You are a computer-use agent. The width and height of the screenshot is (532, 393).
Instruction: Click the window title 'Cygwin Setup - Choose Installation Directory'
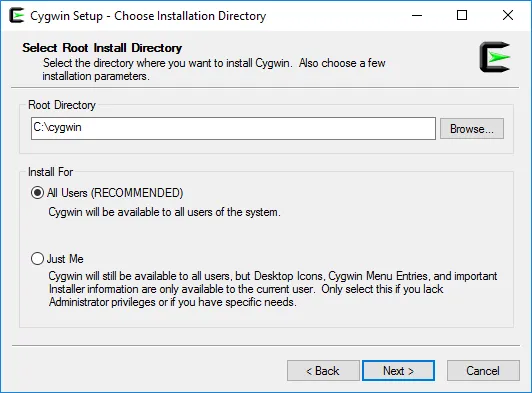tap(148, 16)
